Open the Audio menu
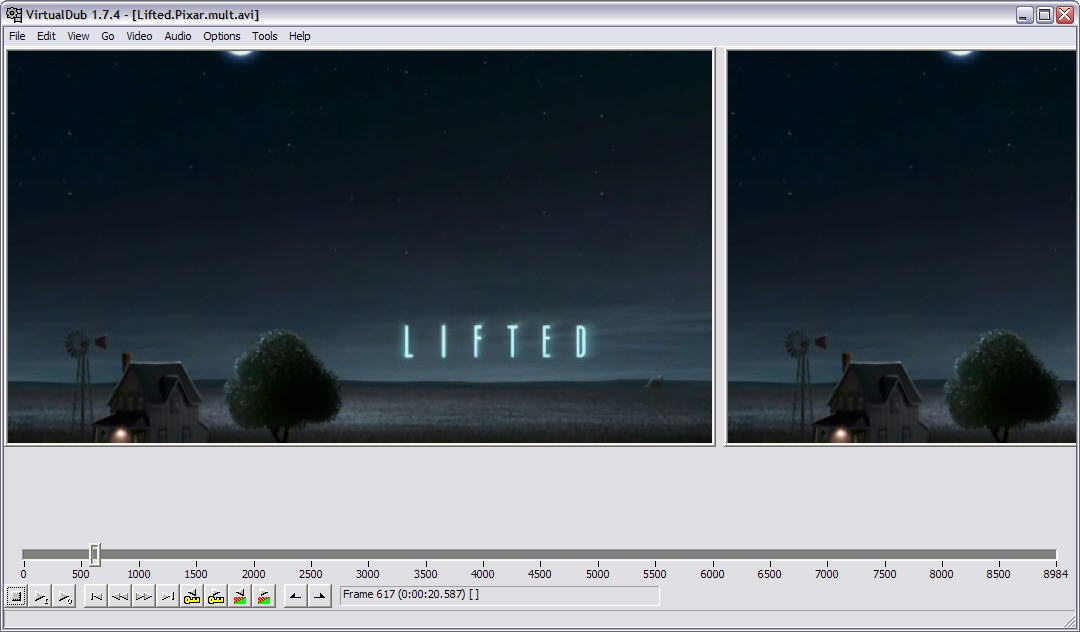 click(178, 36)
